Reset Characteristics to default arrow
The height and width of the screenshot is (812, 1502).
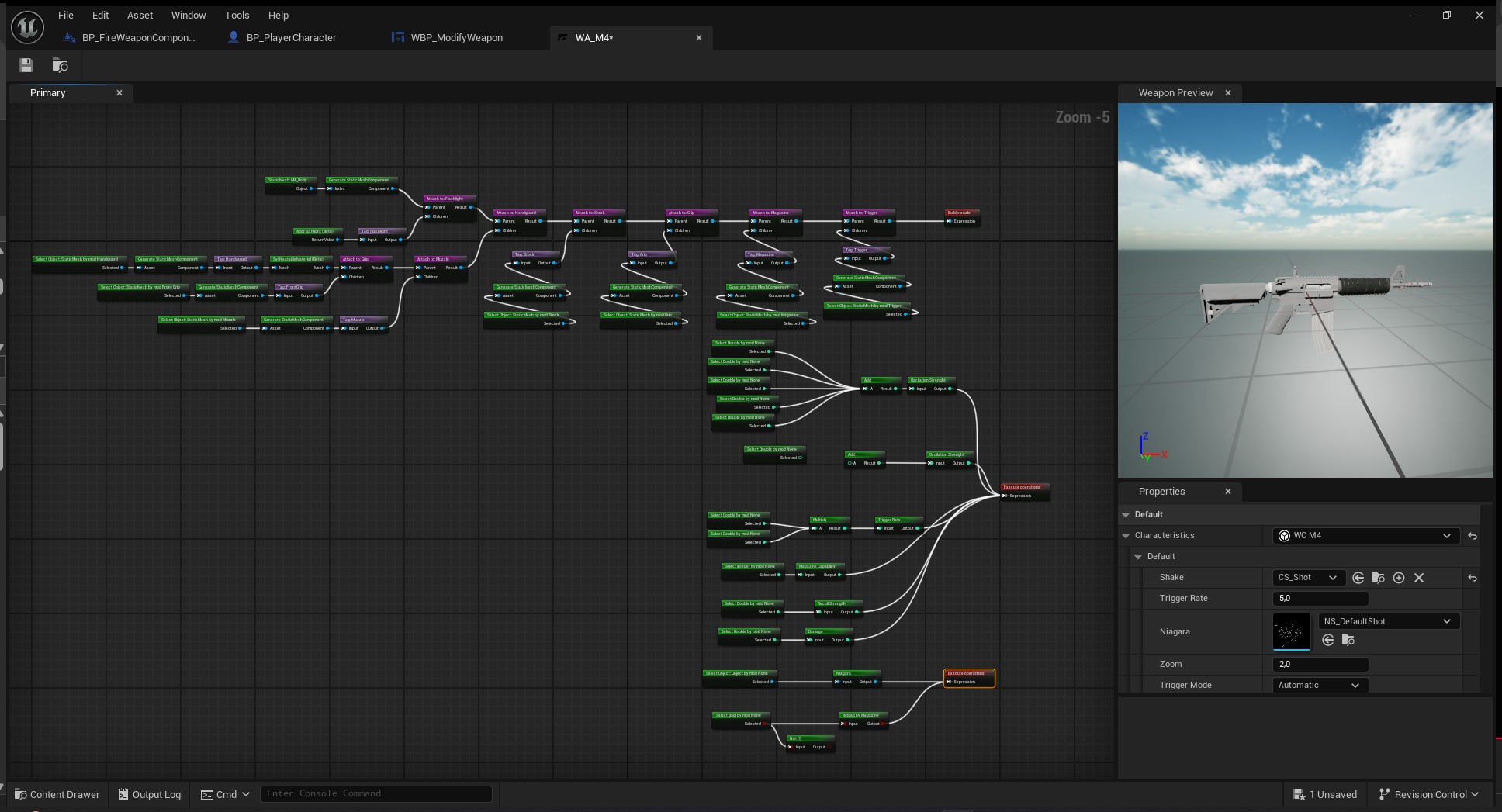pyautogui.click(x=1473, y=536)
